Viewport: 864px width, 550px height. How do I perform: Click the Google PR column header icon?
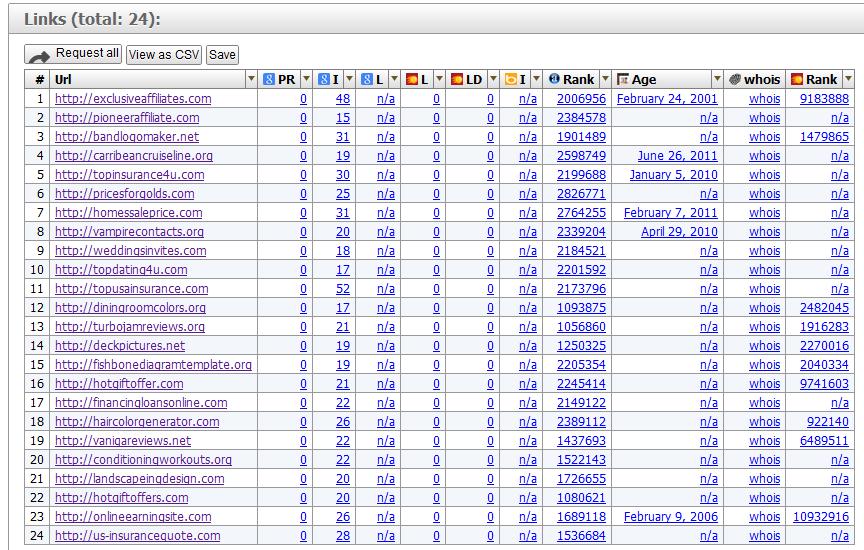coord(269,79)
